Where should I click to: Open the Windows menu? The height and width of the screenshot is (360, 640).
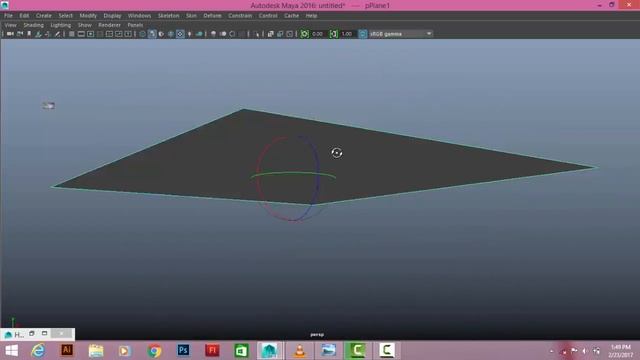139,16
